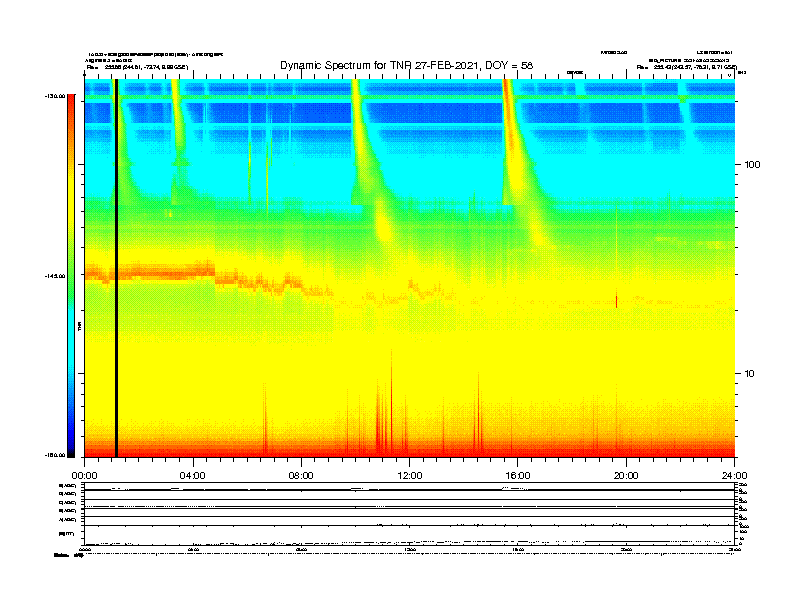The image size is (792, 612).
Task: Click the 16:00 time axis label
Action: click(518, 476)
